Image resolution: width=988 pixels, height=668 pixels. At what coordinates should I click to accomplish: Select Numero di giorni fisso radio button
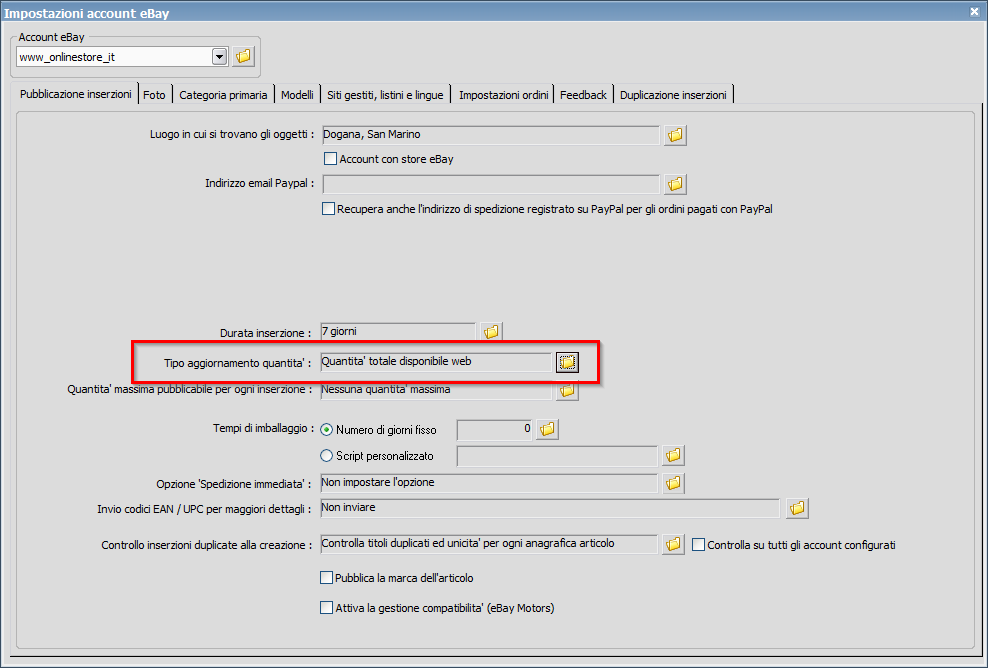click(326, 430)
